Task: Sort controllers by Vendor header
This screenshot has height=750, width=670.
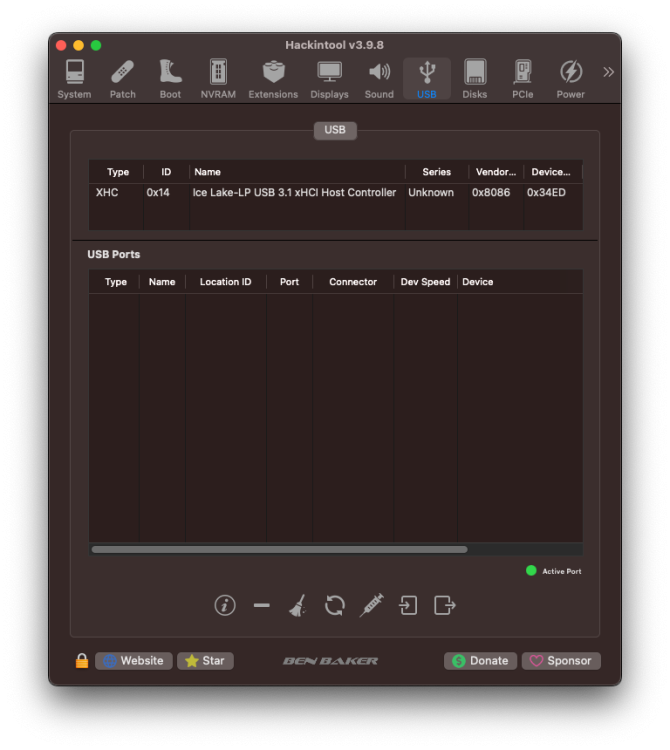Action: tap(496, 172)
